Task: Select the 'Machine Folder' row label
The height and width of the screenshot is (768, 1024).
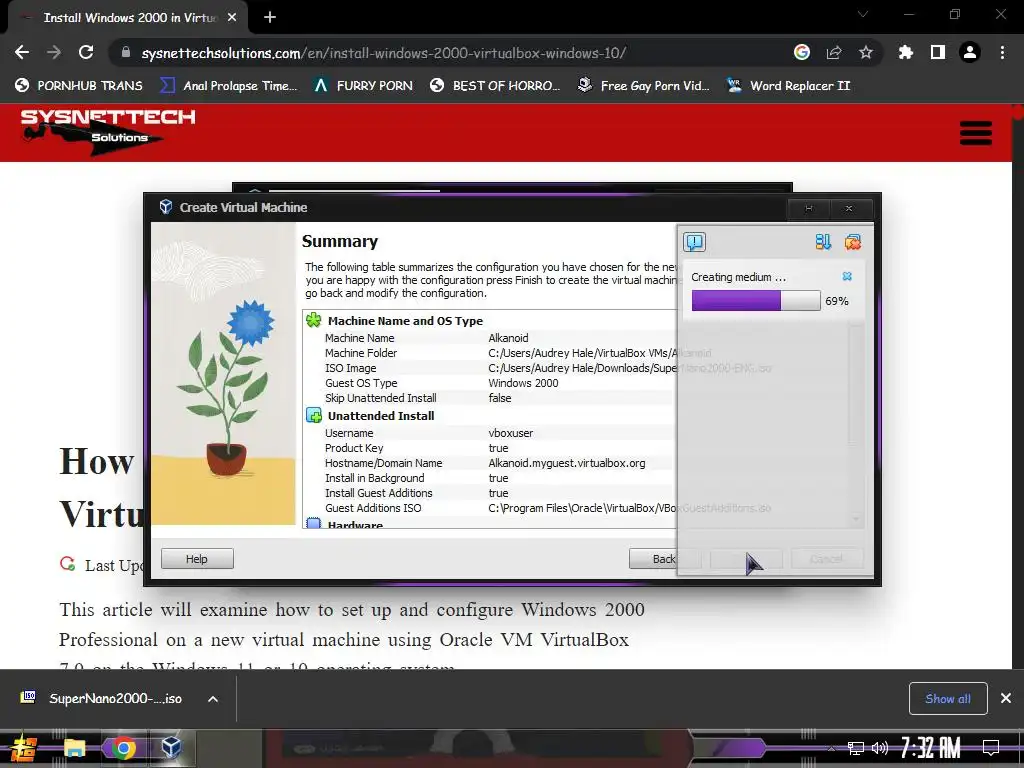Action: 361,353
